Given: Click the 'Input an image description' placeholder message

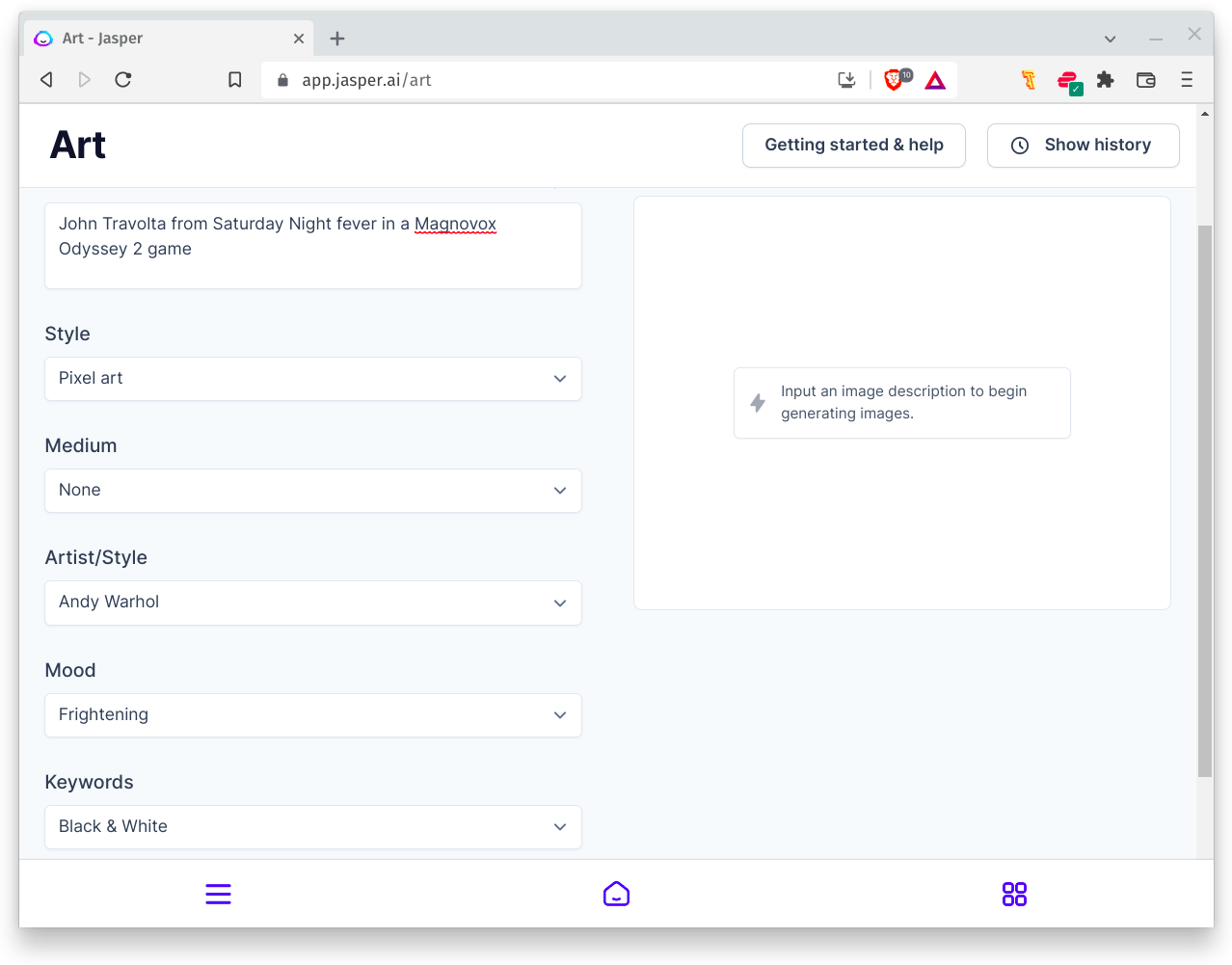Looking at the screenshot, I should click(902, 403).
